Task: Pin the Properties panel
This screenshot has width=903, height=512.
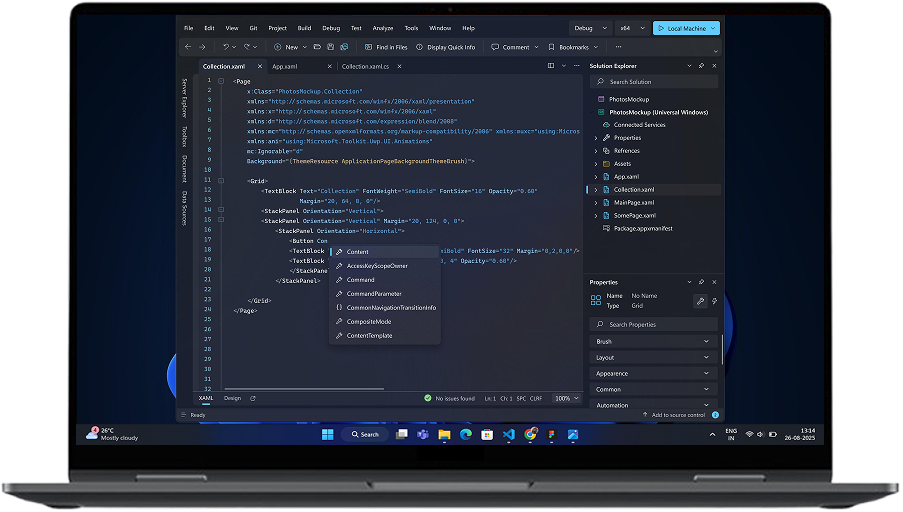Action: point(701,282)
